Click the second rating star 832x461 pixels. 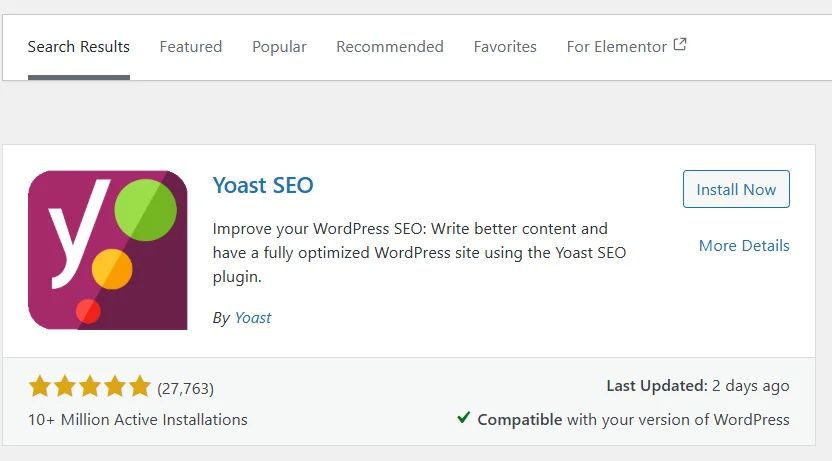pos(65,387)
